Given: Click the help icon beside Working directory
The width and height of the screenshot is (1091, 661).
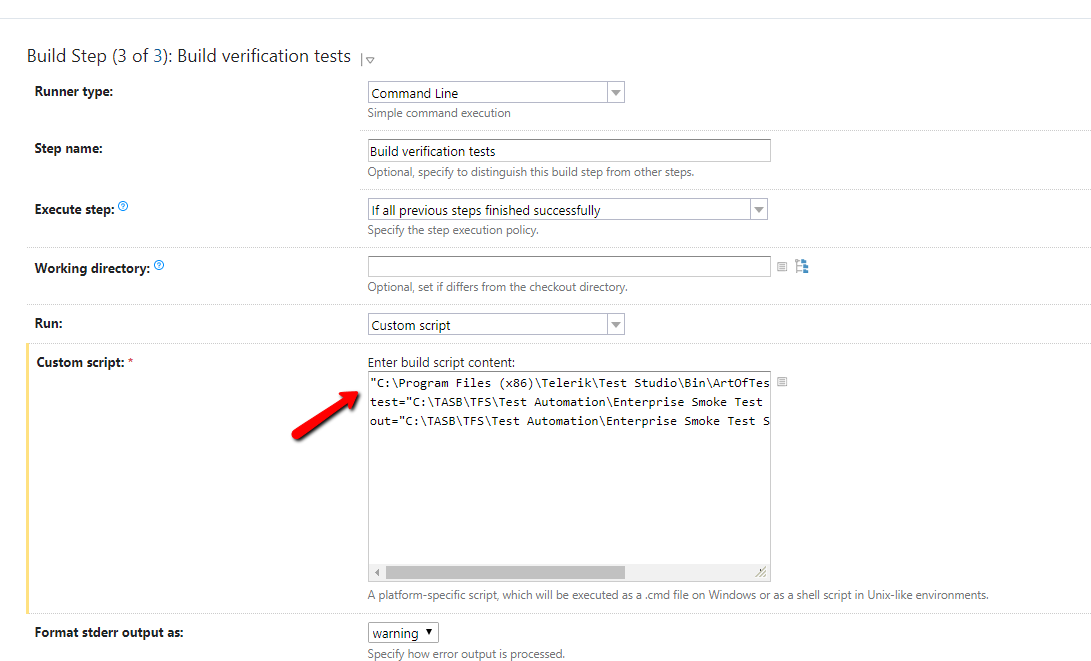Looking at the screenshot, I should tap(159, 266).
